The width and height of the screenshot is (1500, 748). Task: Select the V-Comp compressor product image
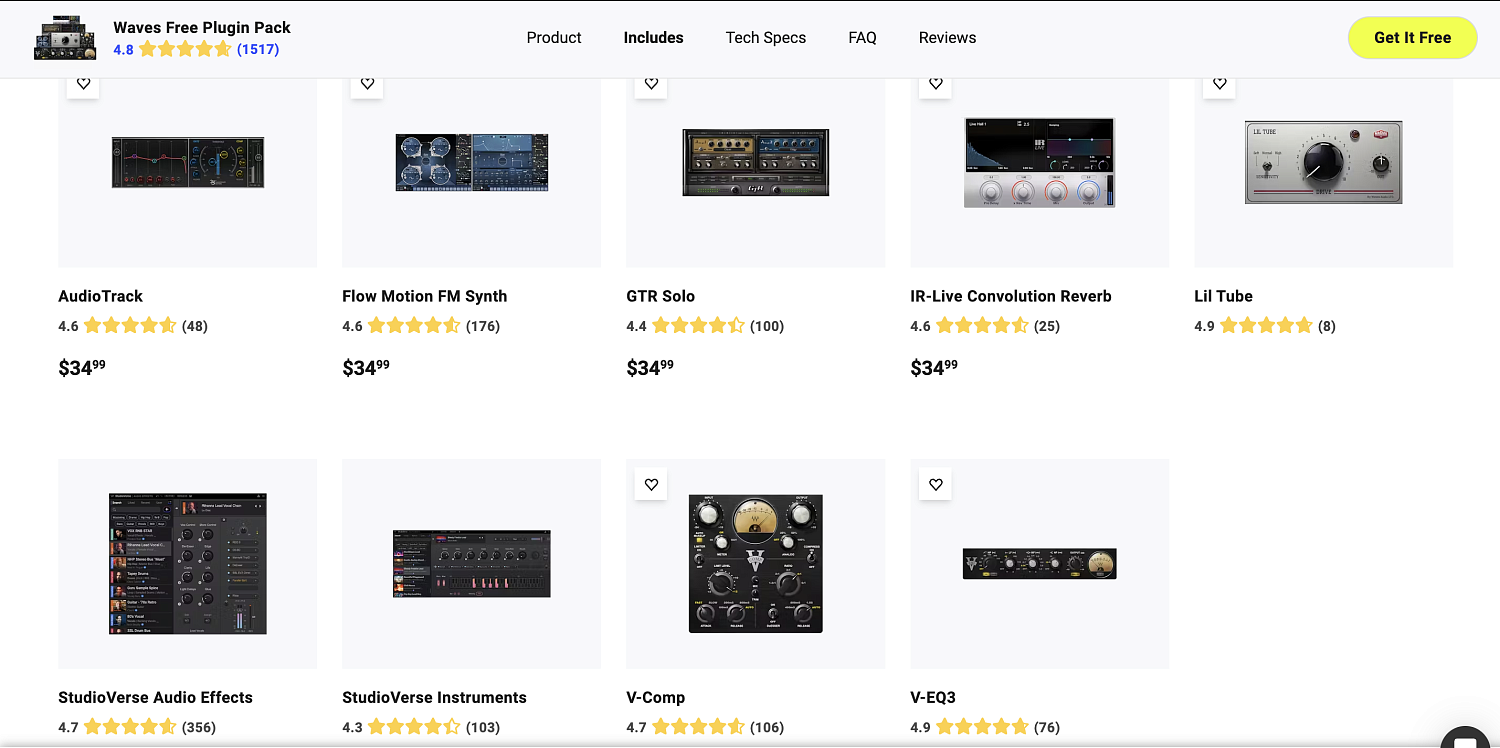click(x=755, y=563)
